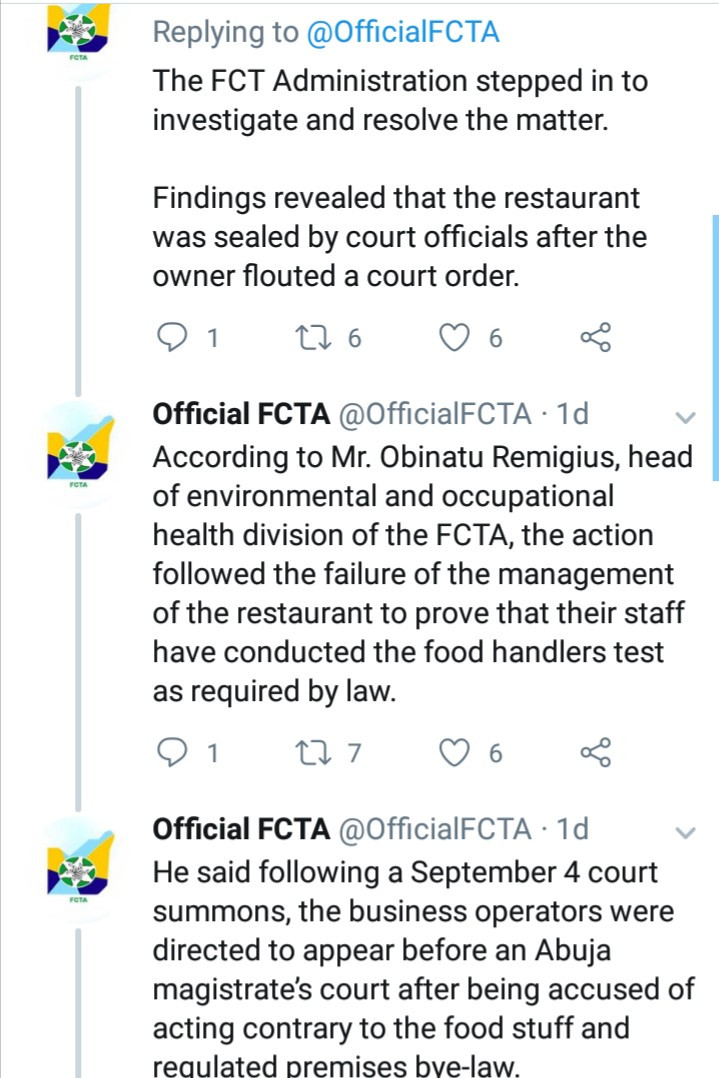
Task: Open the dropdown arrow on the third tweet
Action: click(x=686, y=835)
